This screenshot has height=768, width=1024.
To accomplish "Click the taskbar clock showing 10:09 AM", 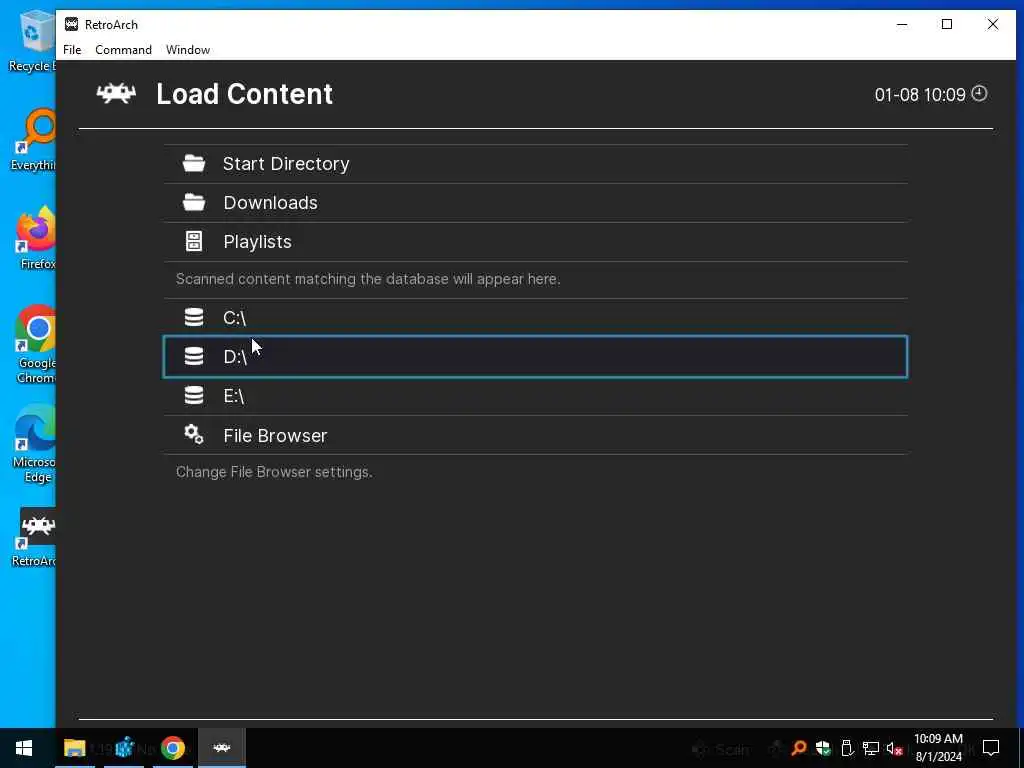I will coord(938,748).
